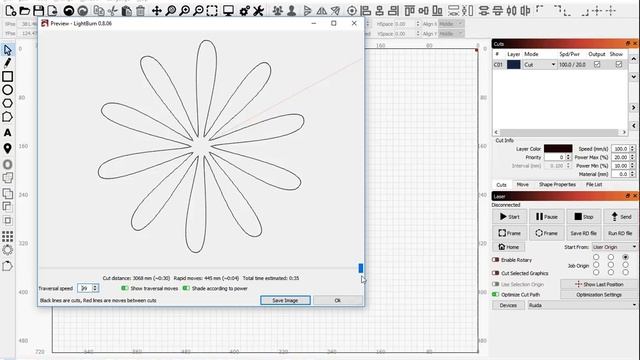Click the Align Bottom edges icon in the toolbar
Screen dimensions: 640x360
(438, 11)
